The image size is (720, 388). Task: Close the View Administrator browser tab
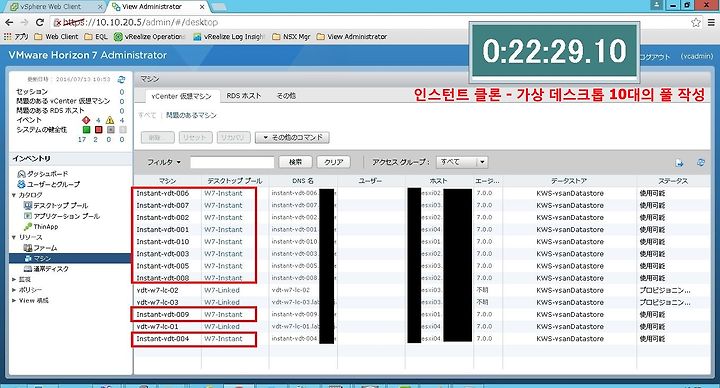pos(202,7)
